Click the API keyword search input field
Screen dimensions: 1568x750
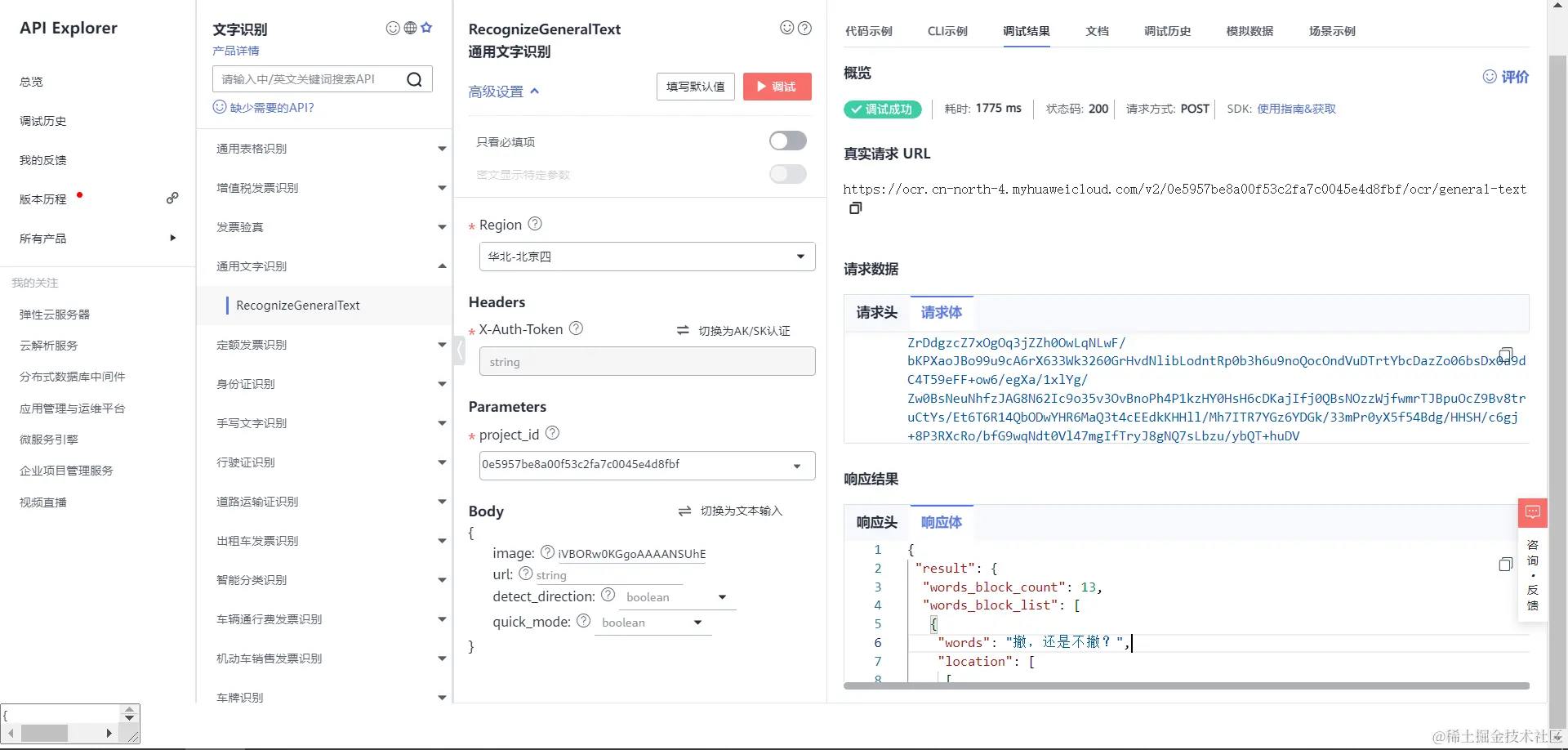(310, 79)
